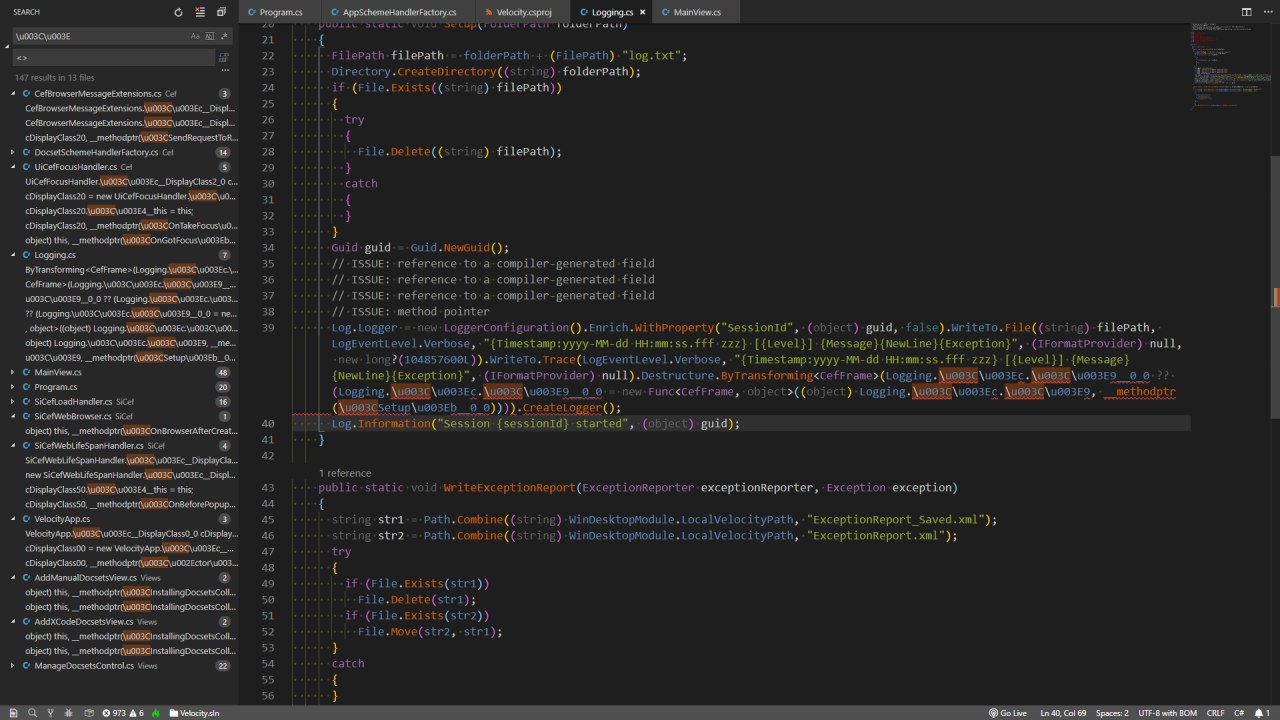Collapse all search results
The image size is (1280, 720).
tap(221, 12)
